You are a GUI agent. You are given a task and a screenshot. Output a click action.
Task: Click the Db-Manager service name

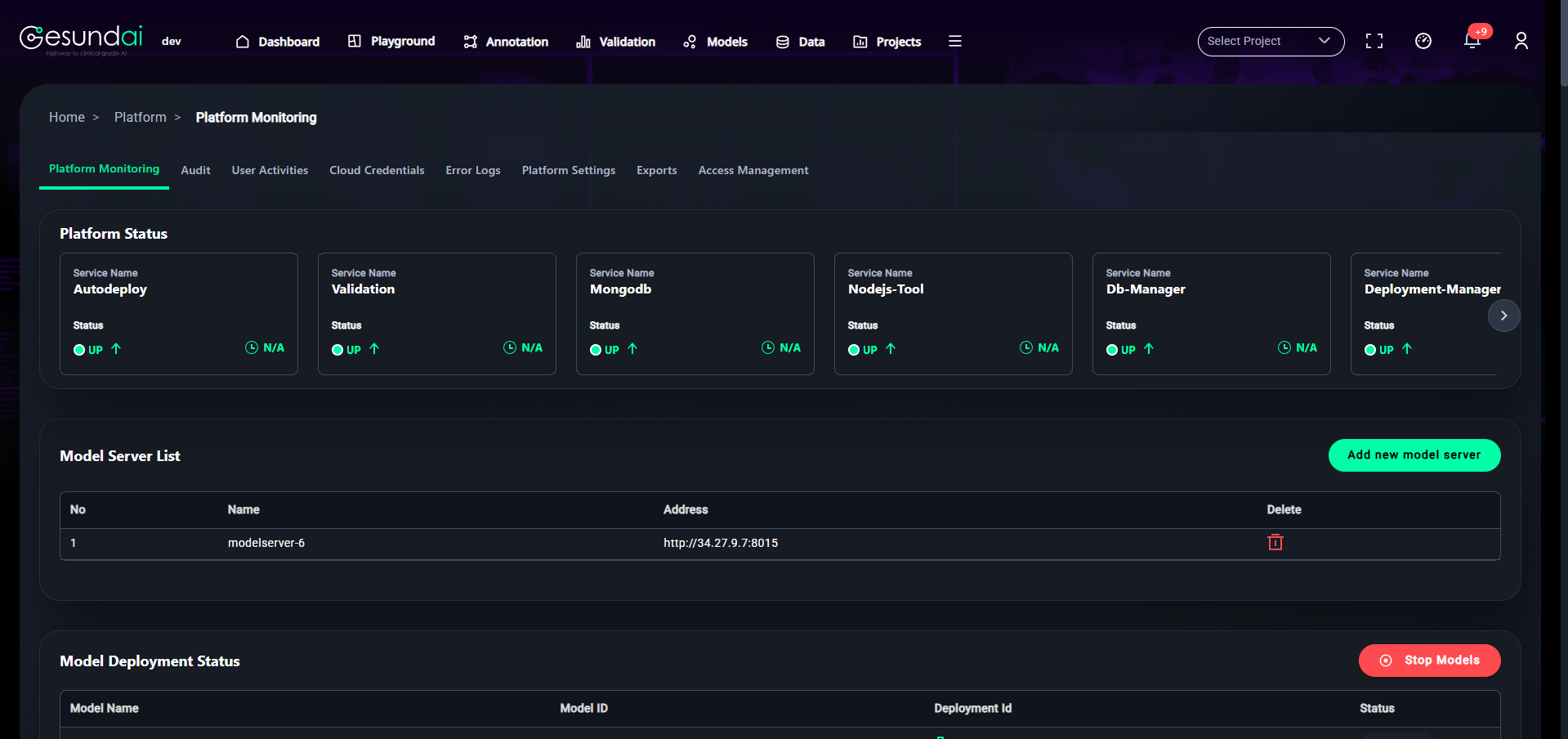tap(1146, 289)
